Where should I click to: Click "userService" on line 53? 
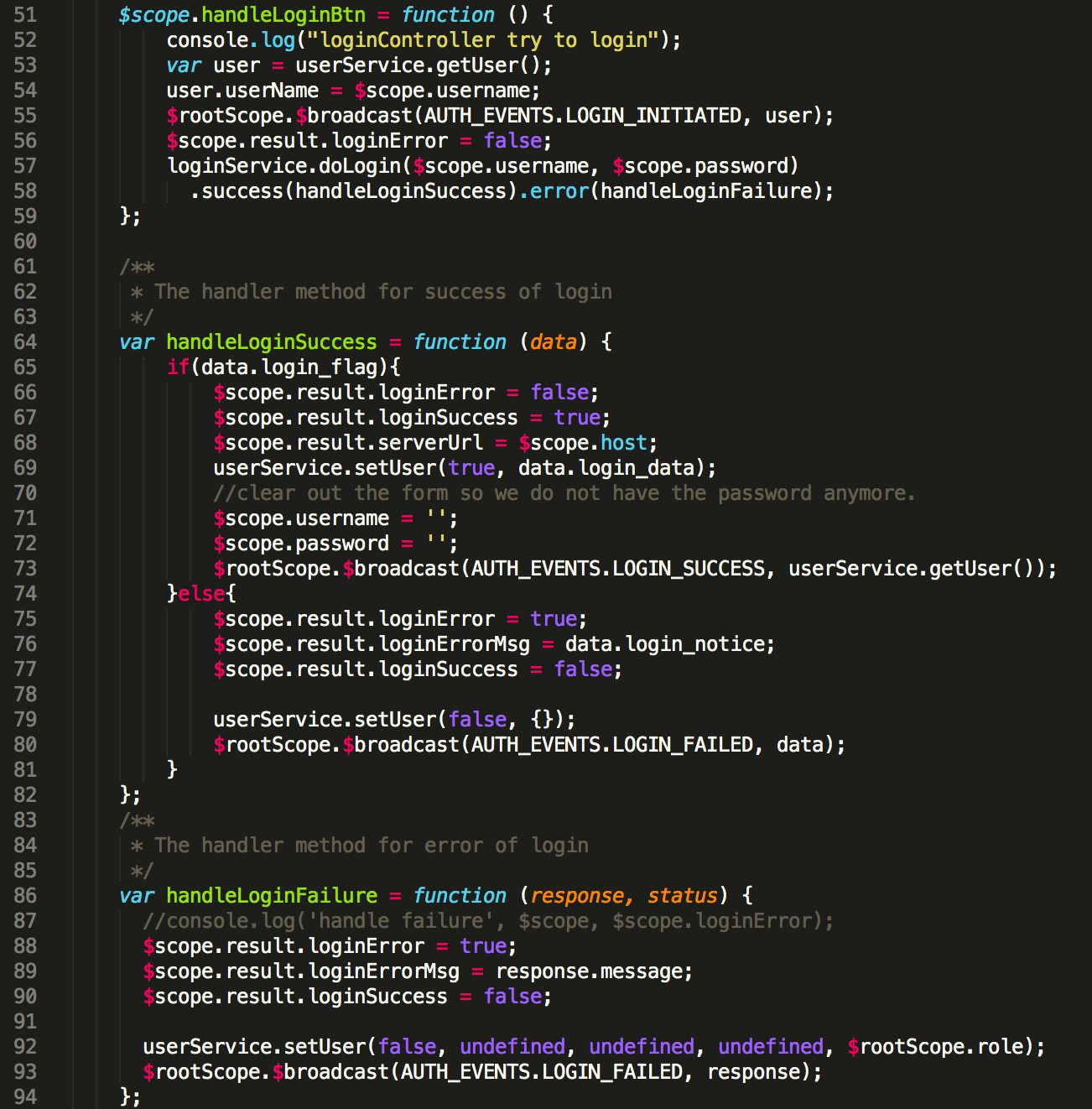point(360,65)
